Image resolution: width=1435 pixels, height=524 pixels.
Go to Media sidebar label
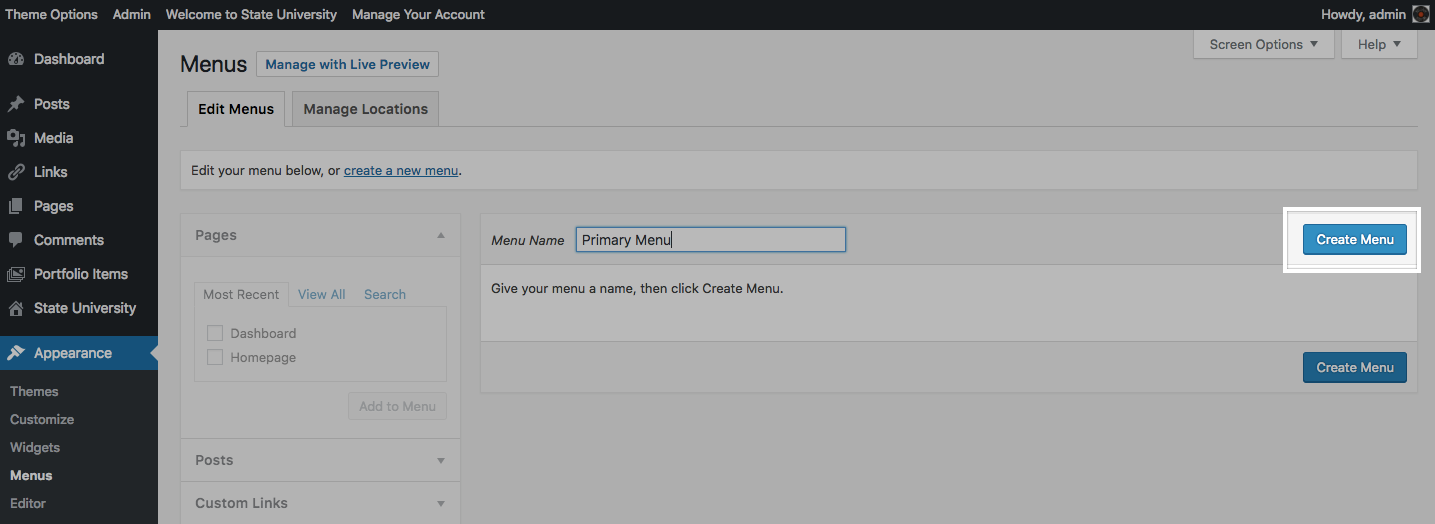tap(54, 138)
